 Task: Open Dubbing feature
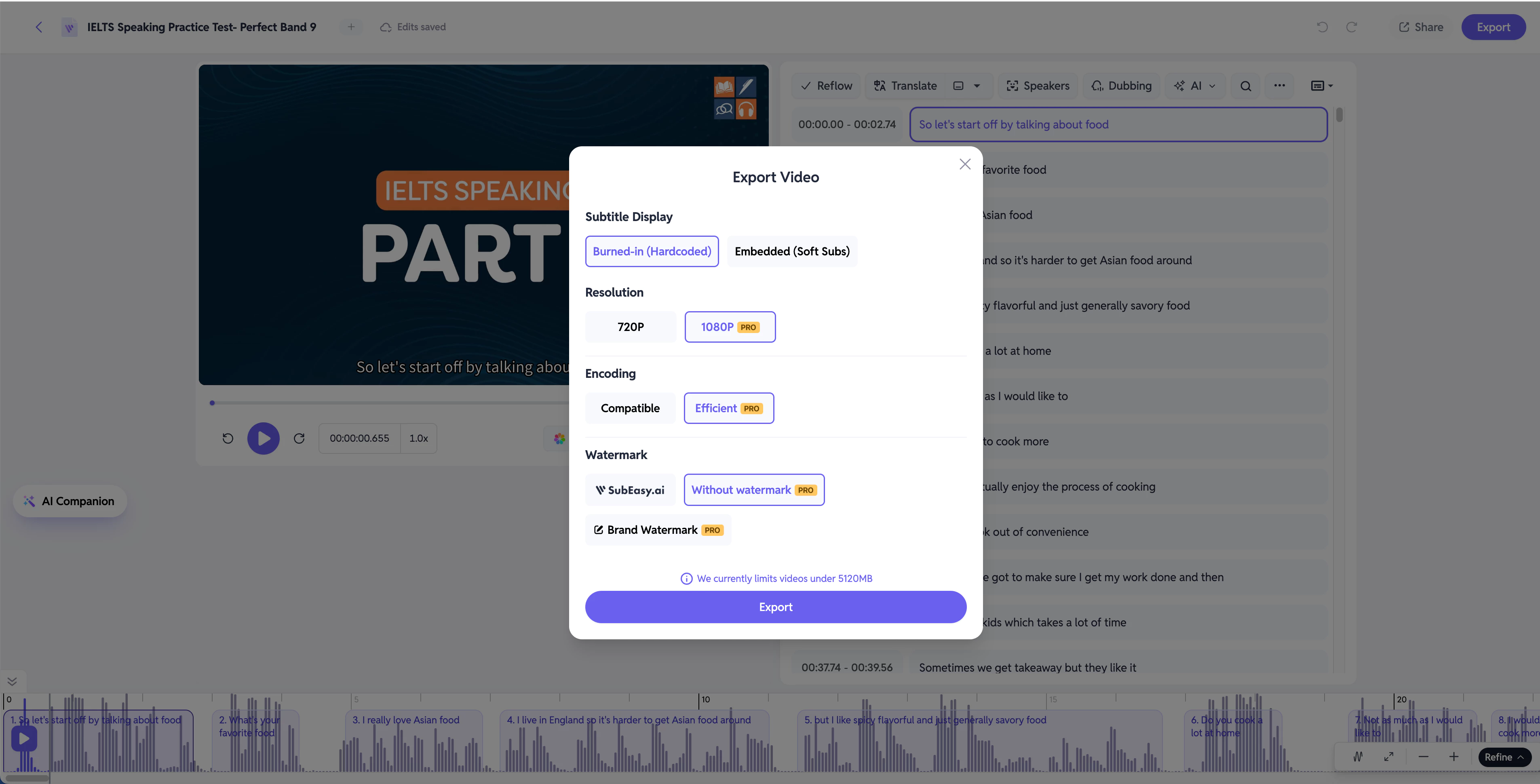[1122, 85]
